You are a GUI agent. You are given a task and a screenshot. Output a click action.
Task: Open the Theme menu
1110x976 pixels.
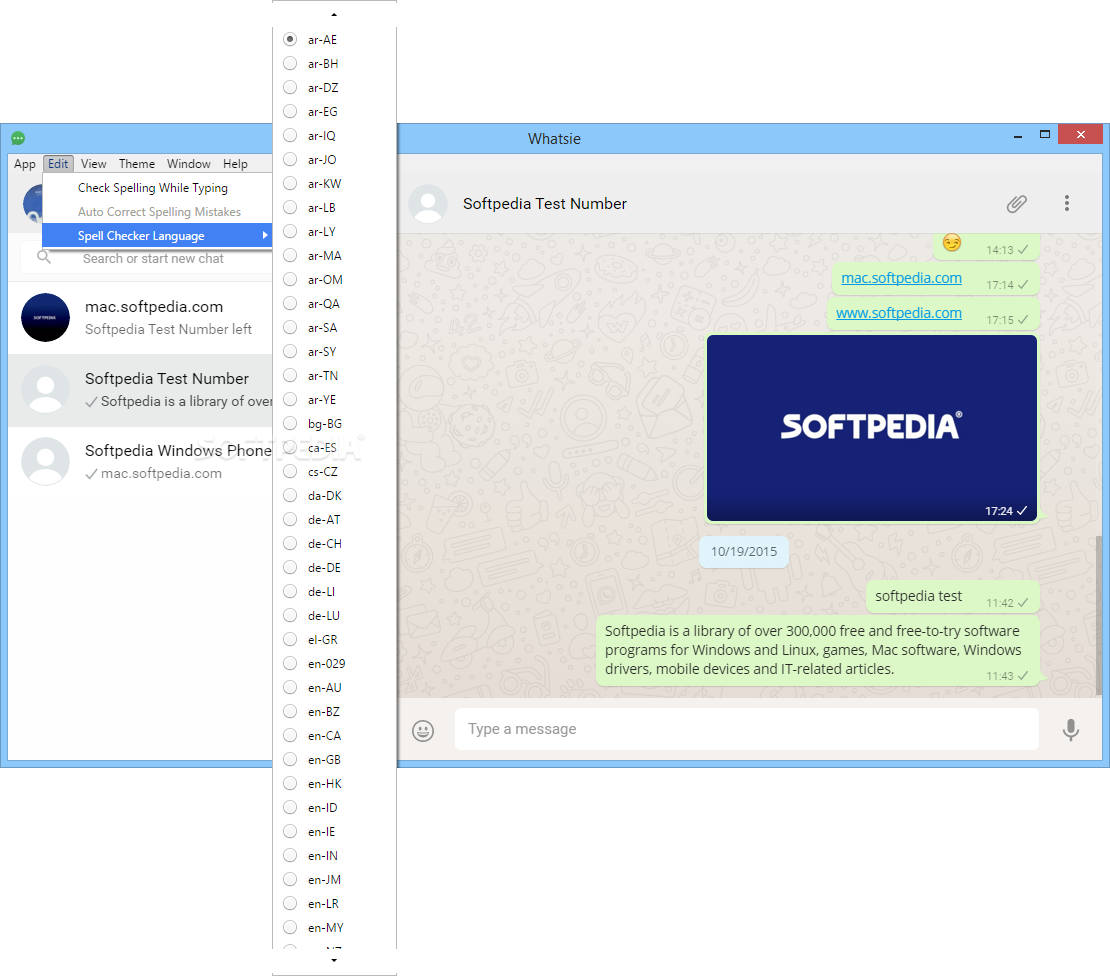pos(137,164)
